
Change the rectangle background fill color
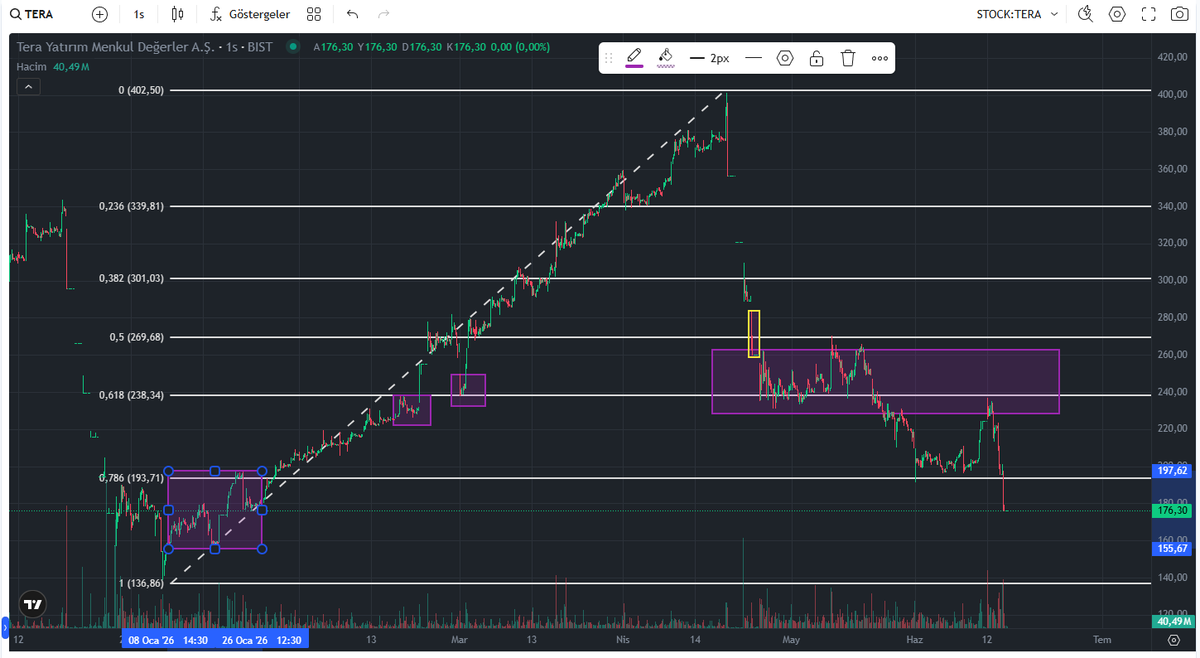tap(666, 58)
